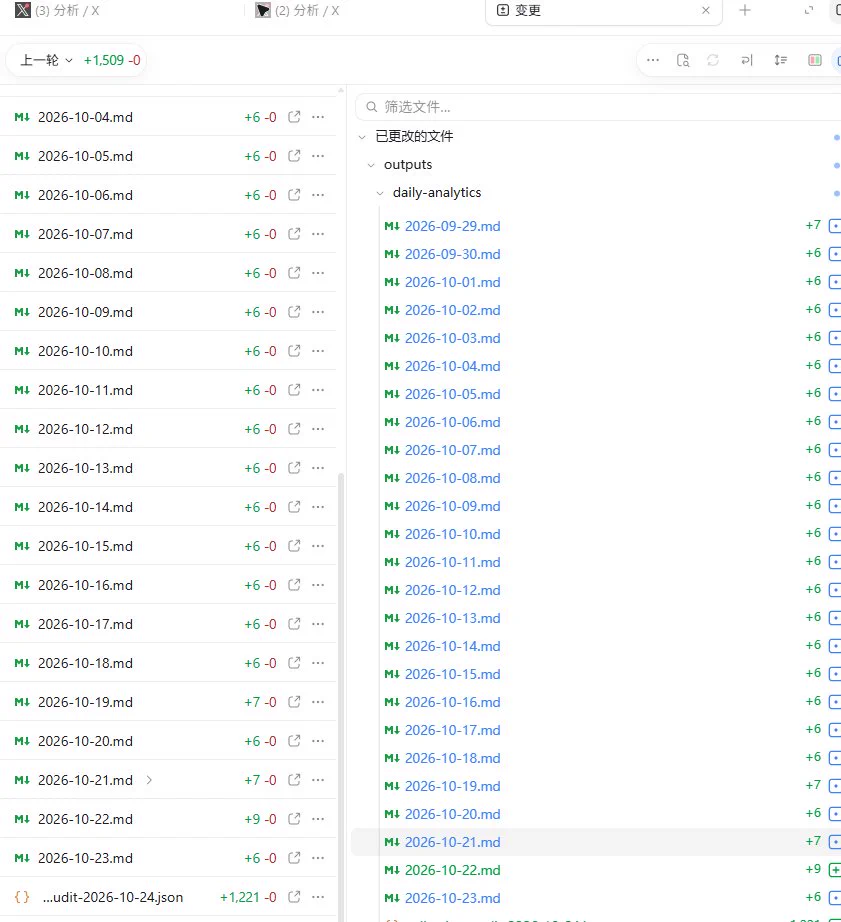The height and width of the screenshot is (922, 841).
Task: Toggle word wrap in diff toolbar
Action: (x=747, y=60)
